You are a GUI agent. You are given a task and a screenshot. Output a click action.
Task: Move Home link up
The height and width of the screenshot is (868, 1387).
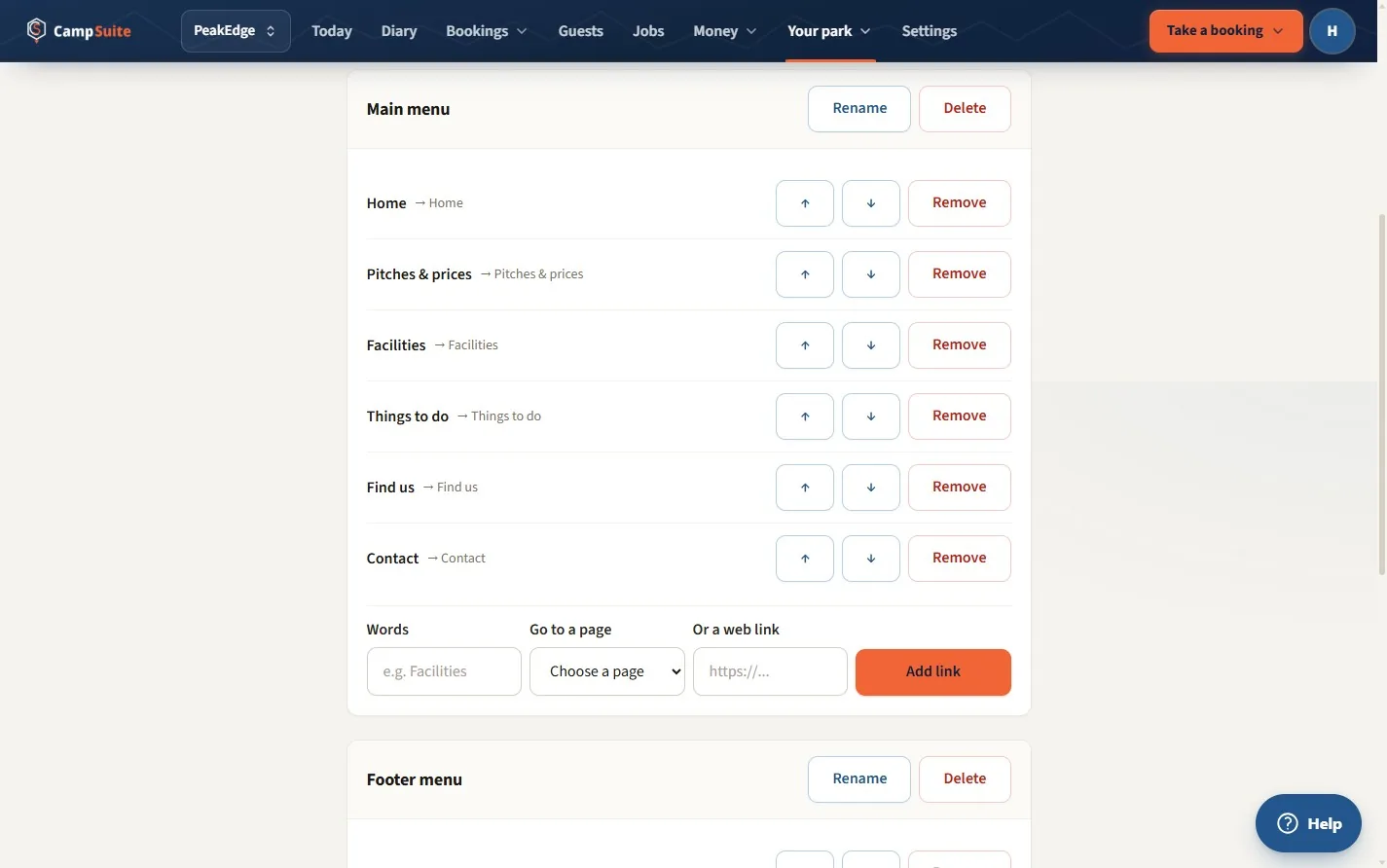click(805, 203)
